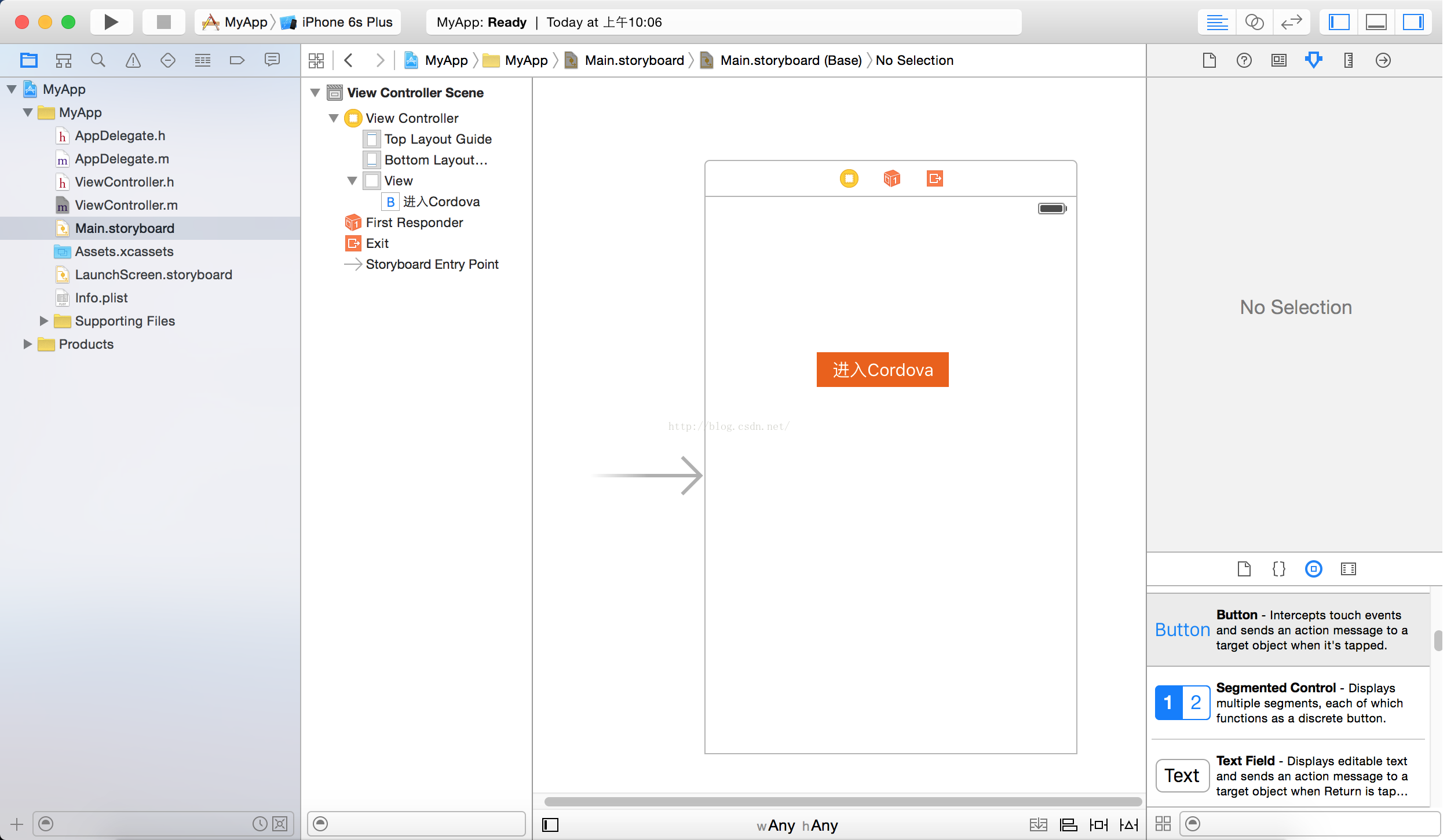Image resolution: width=1447 pixels, height=840 pixels.
Task: Open the Align constraints menu
Action: [1068, 824]
